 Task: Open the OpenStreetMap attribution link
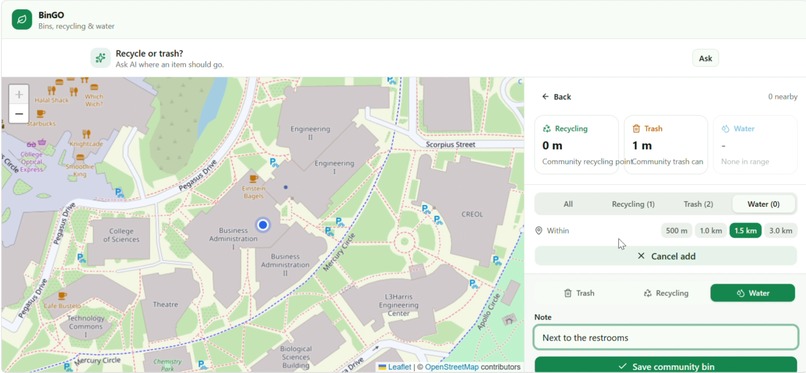click(x=451, y=367)
